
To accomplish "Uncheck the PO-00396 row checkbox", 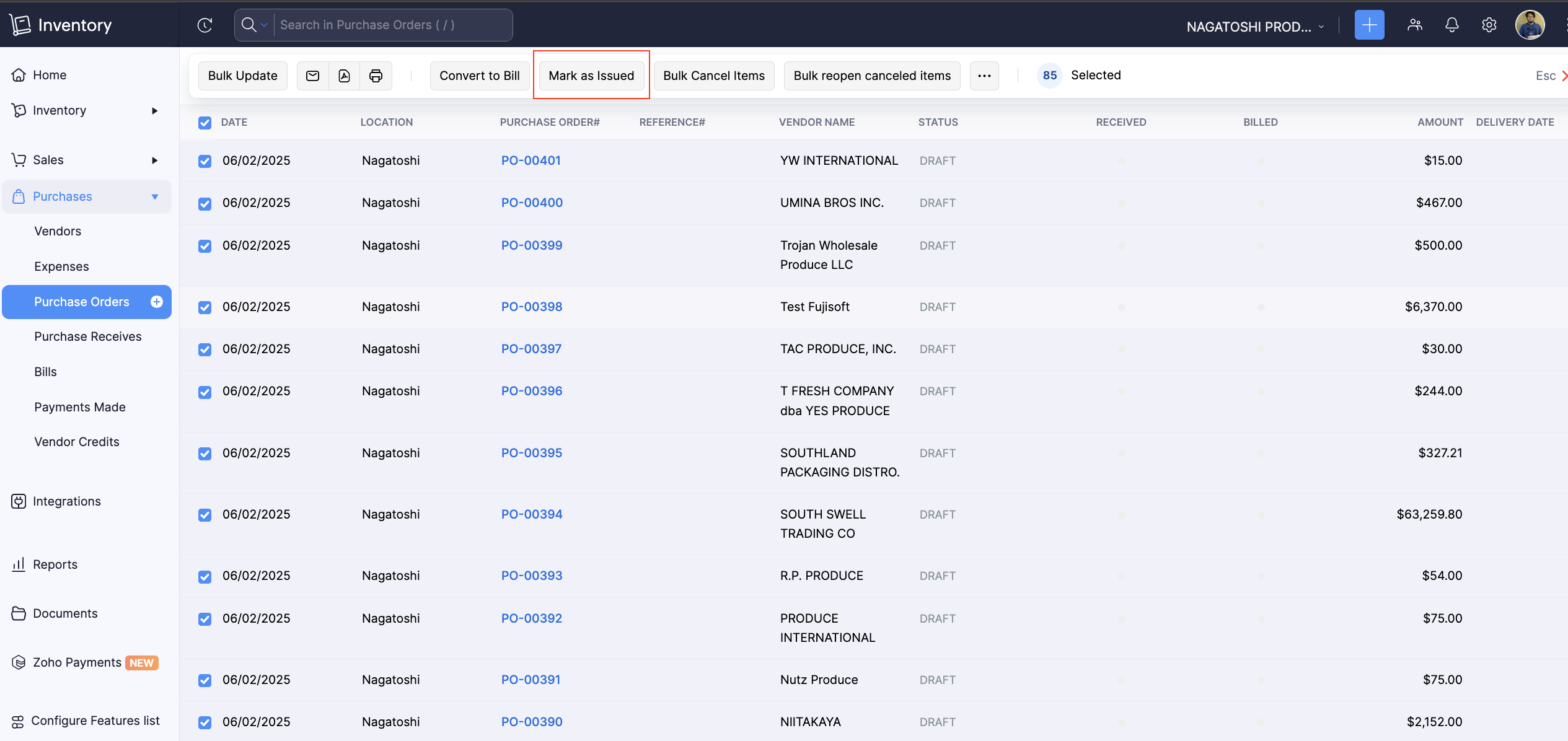I will pos(205,392).
